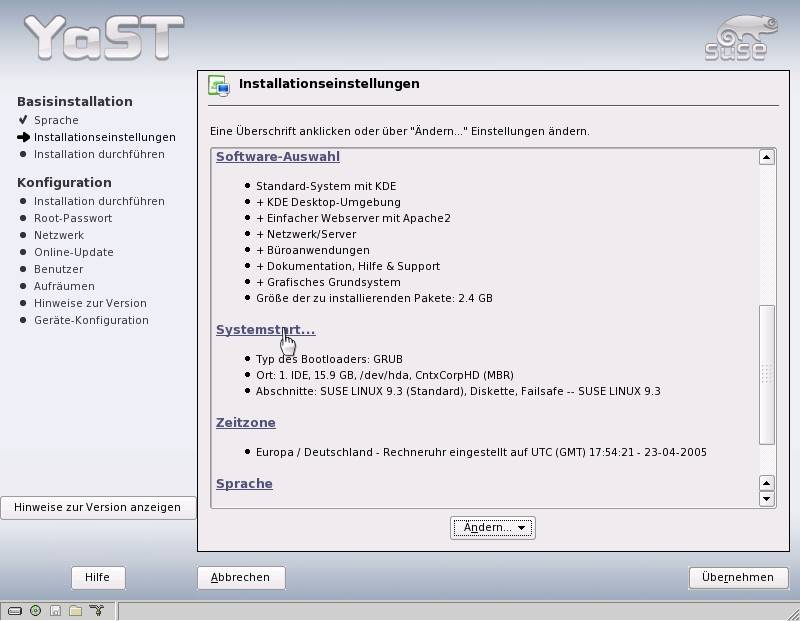The width and height of the screenshot is (800, 621).
Task: Select Benutzer step in the sidebar
Action: pyautogui.click(x=58, y=269)
